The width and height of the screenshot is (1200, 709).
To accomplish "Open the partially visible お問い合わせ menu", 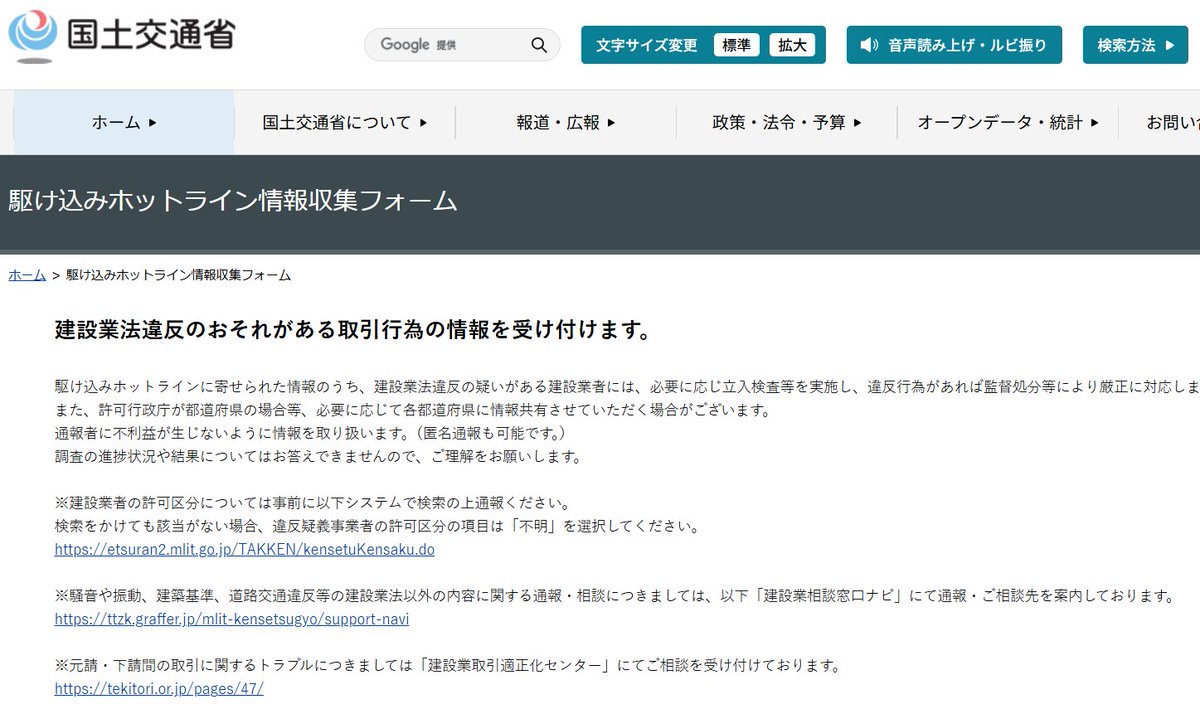I will pyautogui.click(x=1160, y=122).
